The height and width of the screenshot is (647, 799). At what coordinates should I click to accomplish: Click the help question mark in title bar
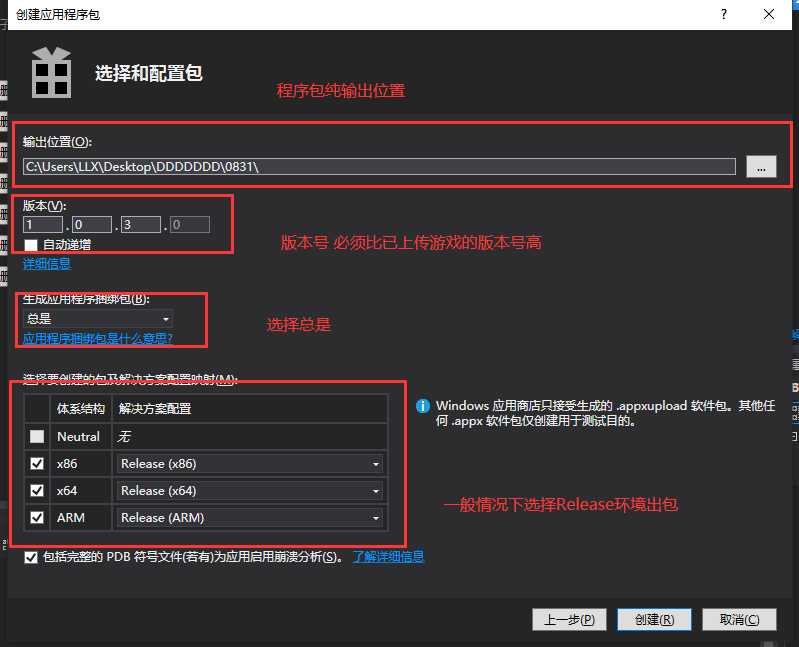tap(720, 14)
